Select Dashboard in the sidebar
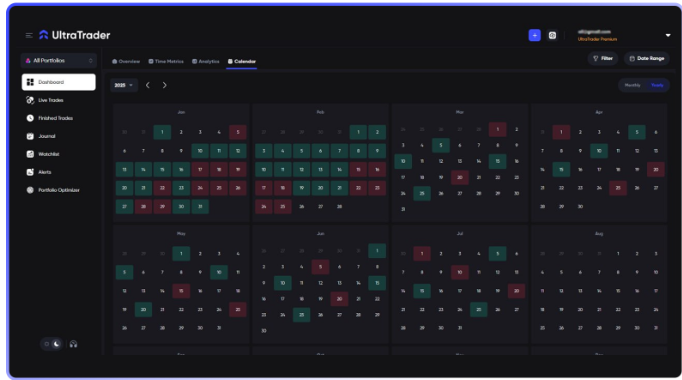Viewport: 682px width, 380px height. click(59, 82)
